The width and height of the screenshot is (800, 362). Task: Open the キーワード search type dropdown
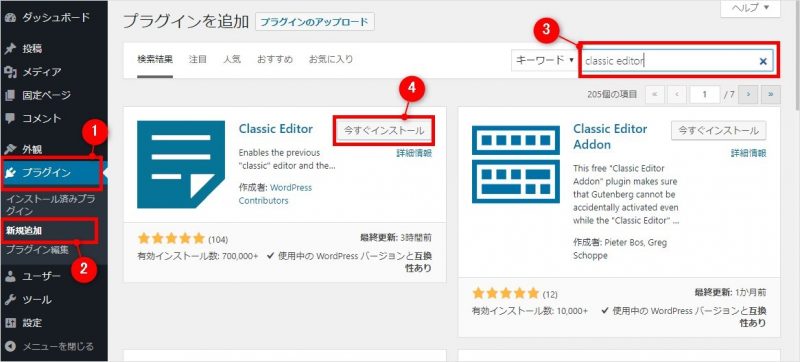(544, 60)
